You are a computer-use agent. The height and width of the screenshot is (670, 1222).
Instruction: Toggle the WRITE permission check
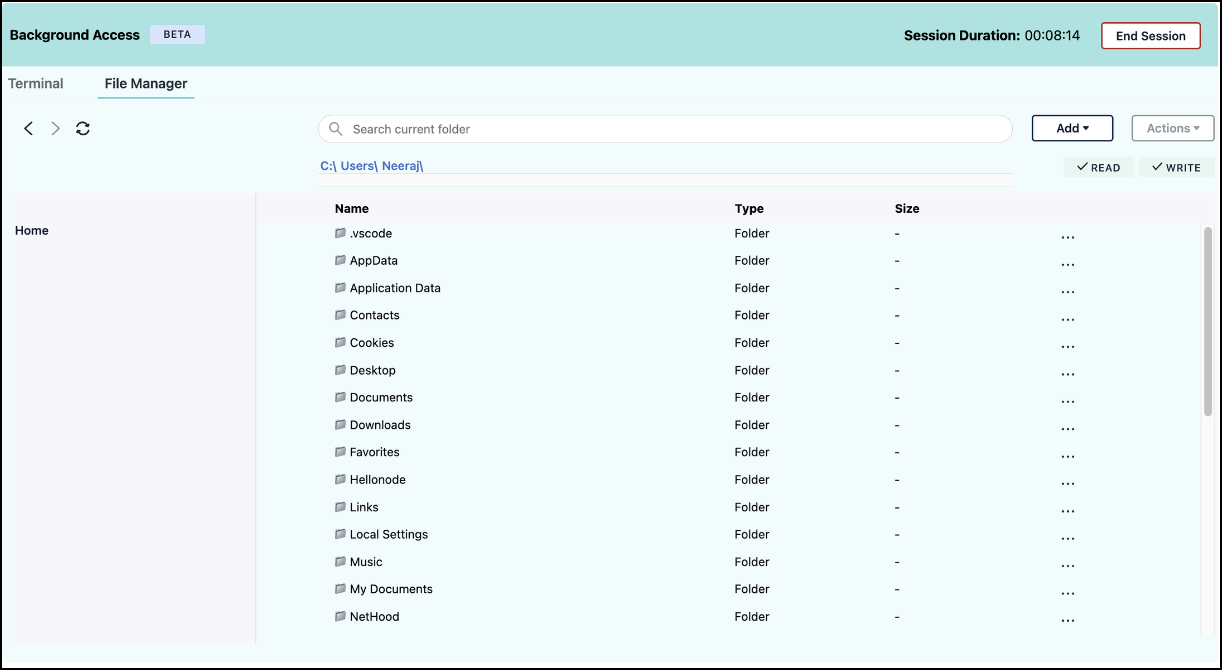pyautogui.click(x=1176, y=167)
